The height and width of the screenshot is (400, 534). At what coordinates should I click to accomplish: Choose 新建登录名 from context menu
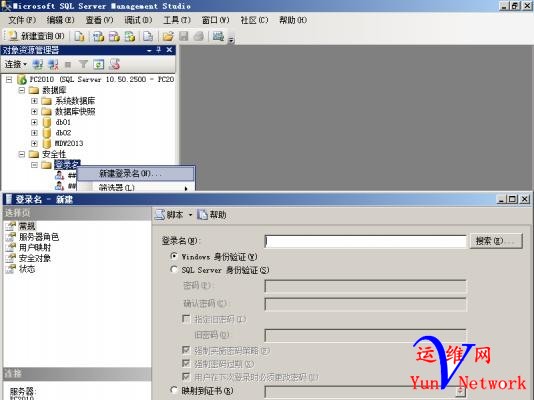[x=136, y=174]
